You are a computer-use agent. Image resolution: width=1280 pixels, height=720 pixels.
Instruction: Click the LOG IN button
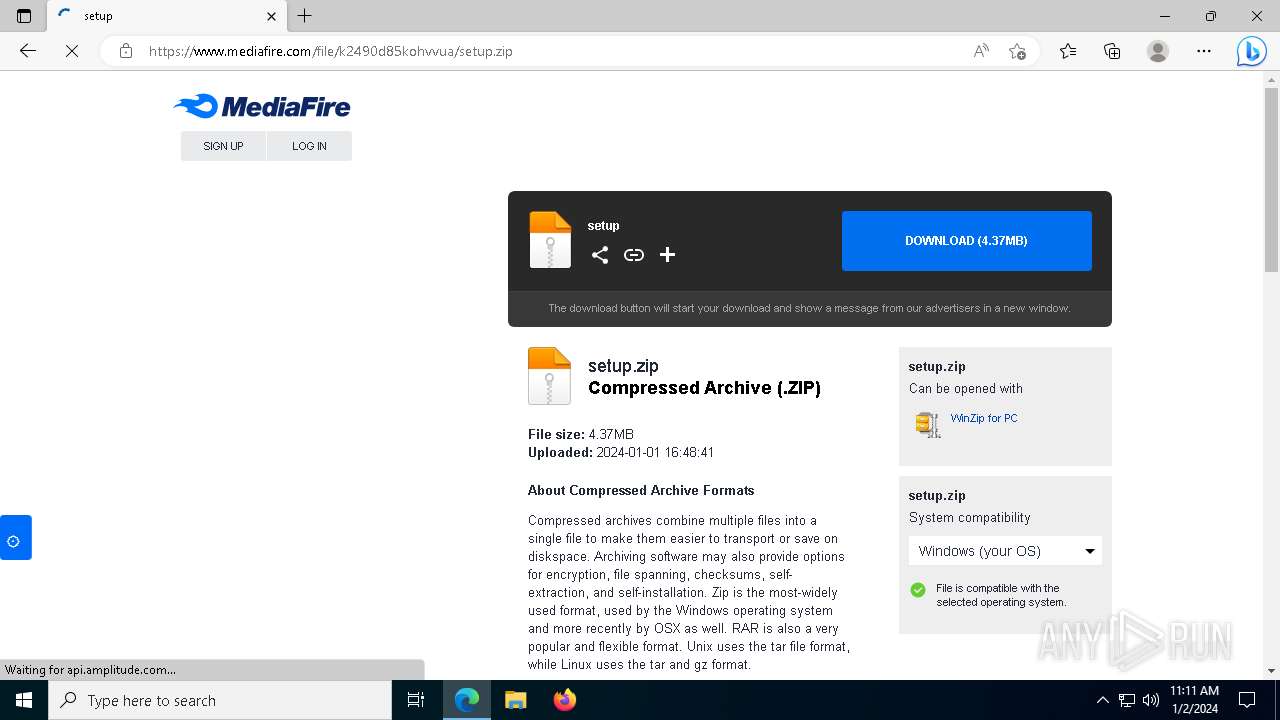click(x=309, y=146)
